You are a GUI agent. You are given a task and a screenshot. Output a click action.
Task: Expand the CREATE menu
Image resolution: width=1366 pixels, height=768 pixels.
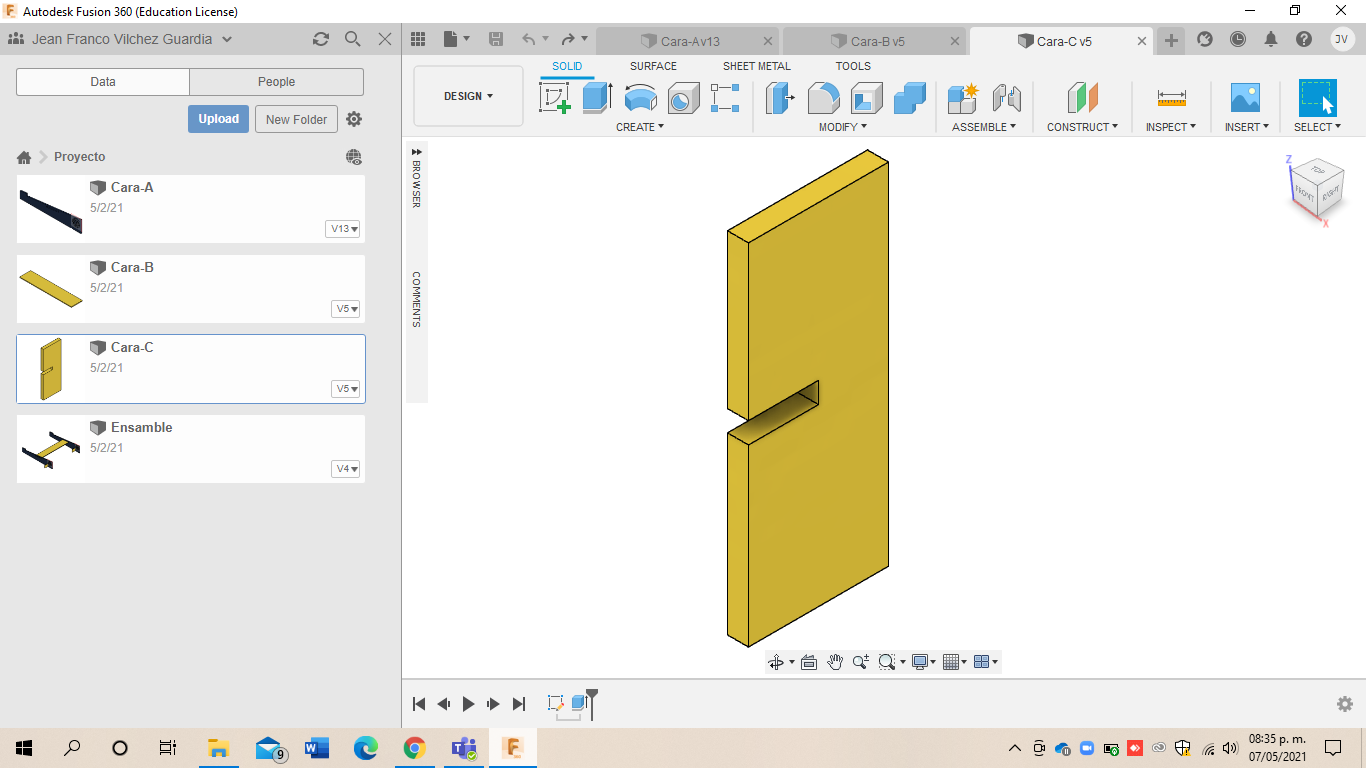pos(640,127)
